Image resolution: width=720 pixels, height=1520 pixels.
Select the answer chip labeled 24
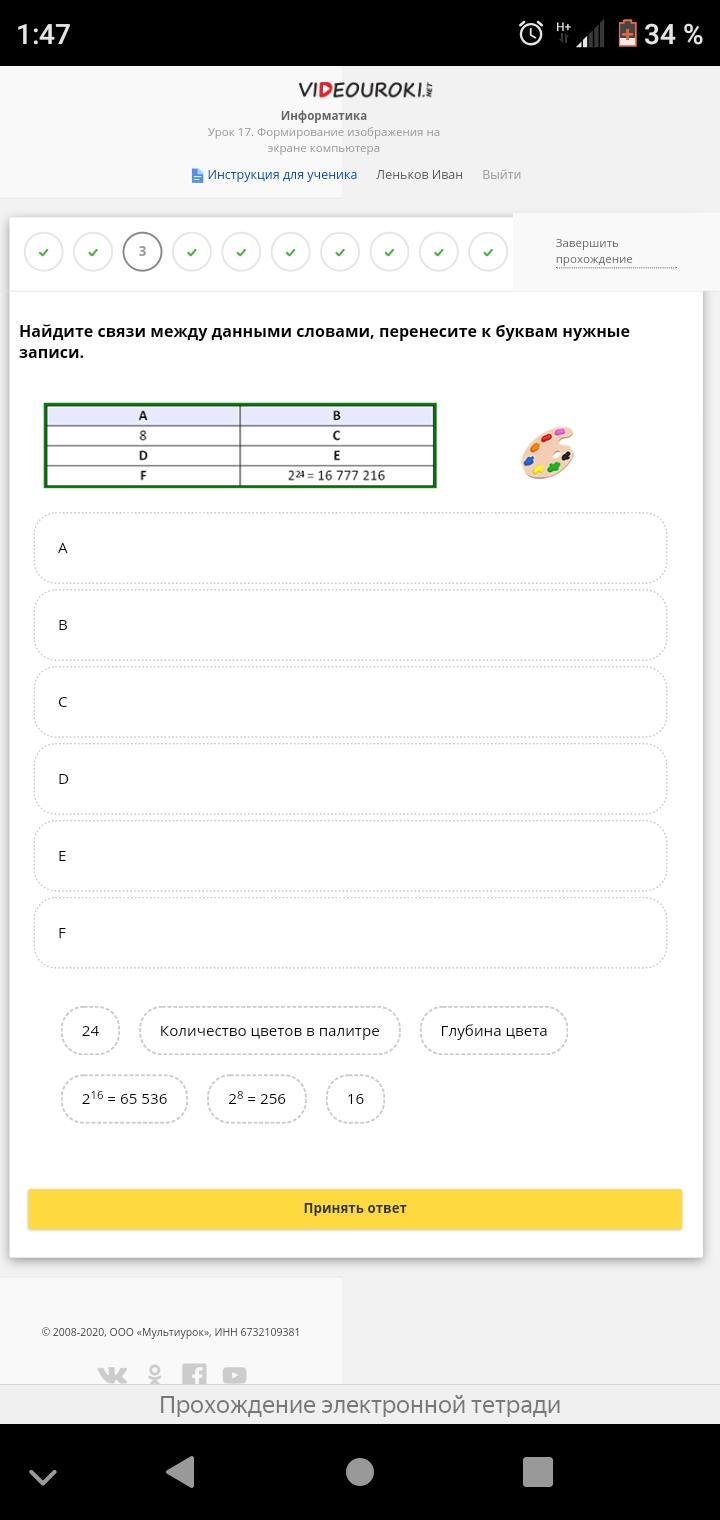tap(90, 1031)
